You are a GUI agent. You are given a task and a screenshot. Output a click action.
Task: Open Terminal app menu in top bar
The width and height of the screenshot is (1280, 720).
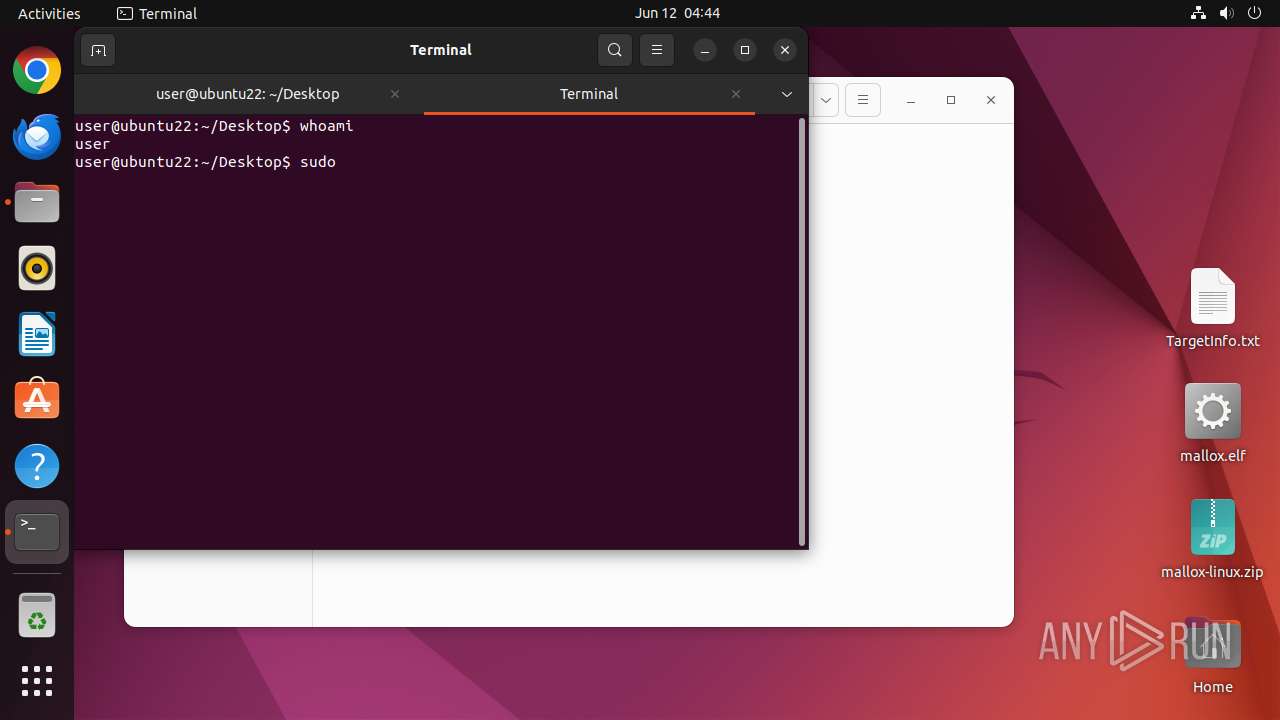pos(157,13)
